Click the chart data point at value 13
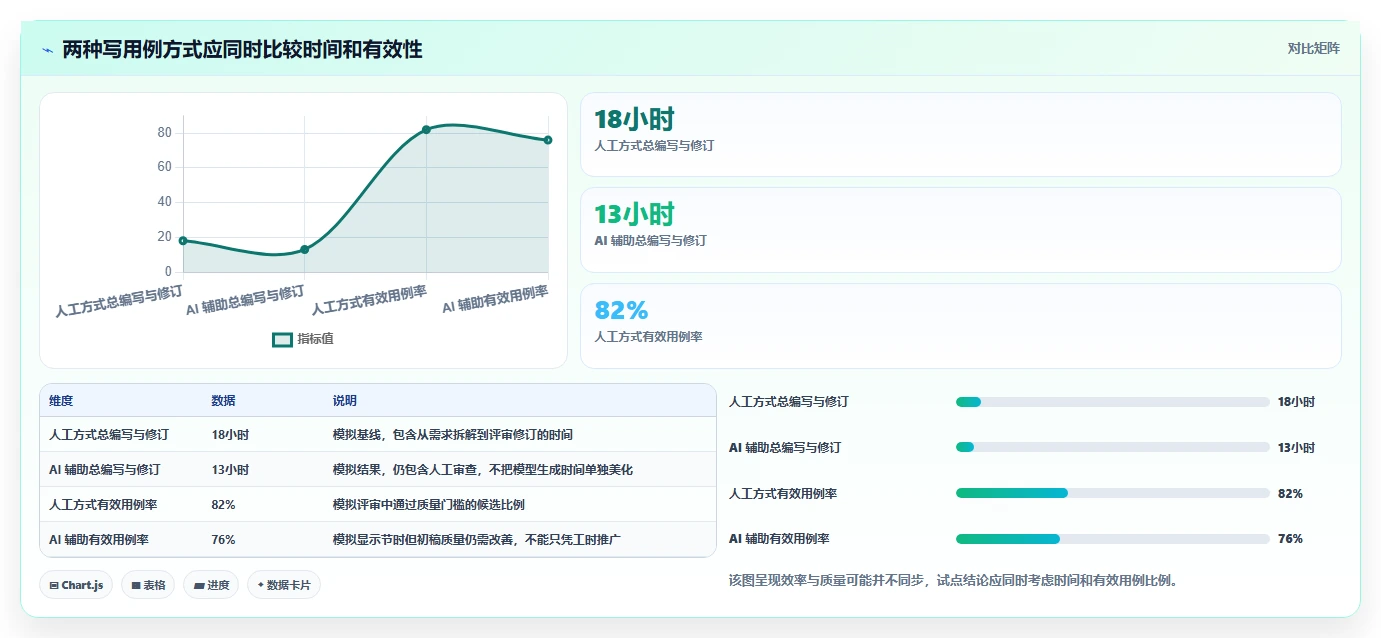Screen dimensions: 1381x638 click(x=305, y=249)
